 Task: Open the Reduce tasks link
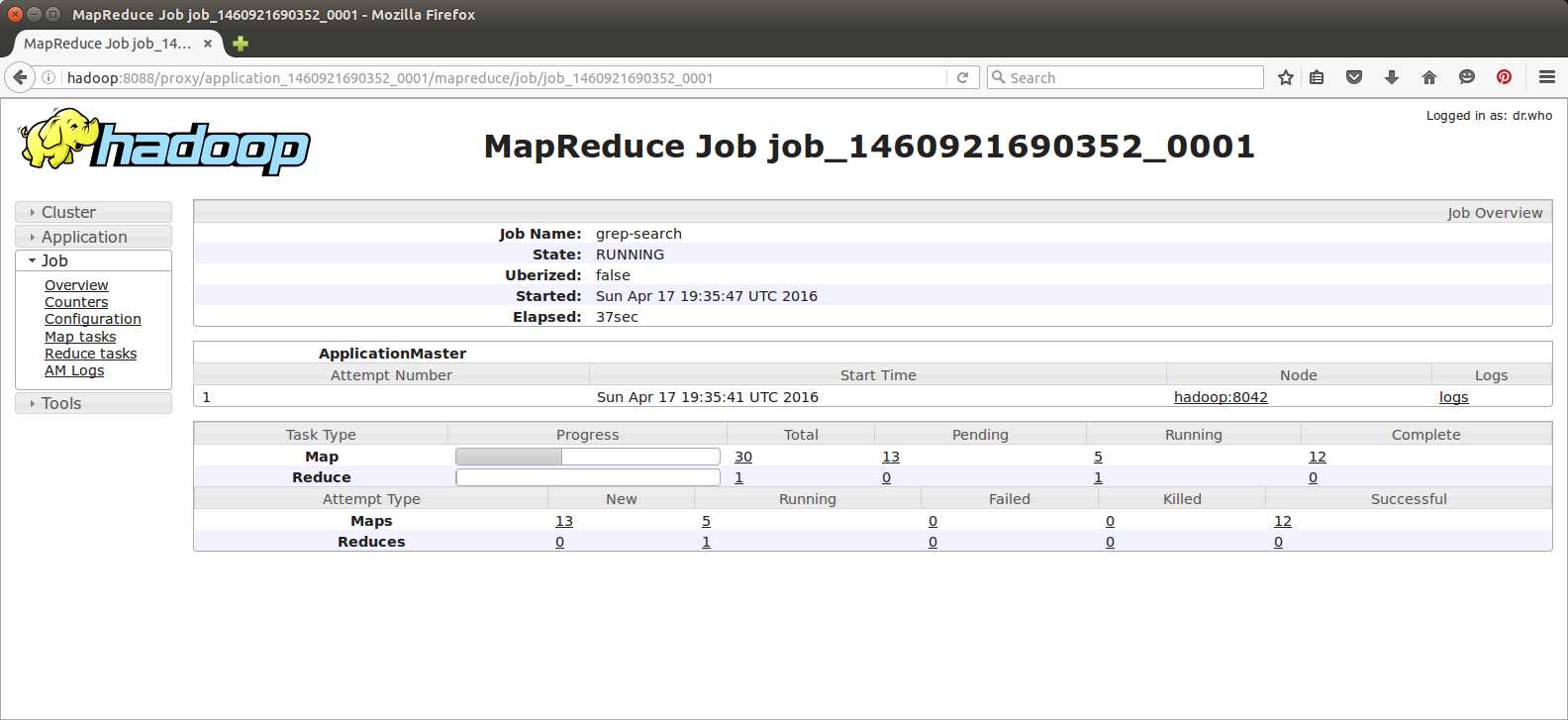91,354
